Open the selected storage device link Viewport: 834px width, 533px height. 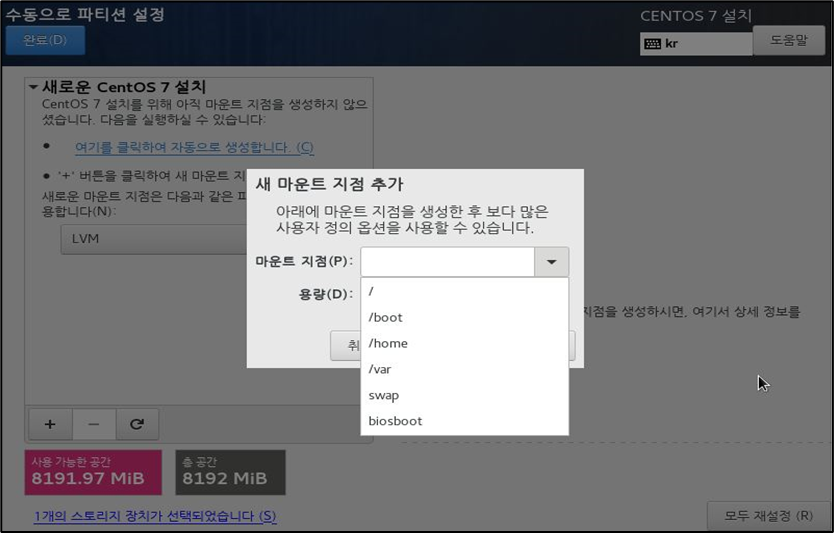[x=155, y=516]
